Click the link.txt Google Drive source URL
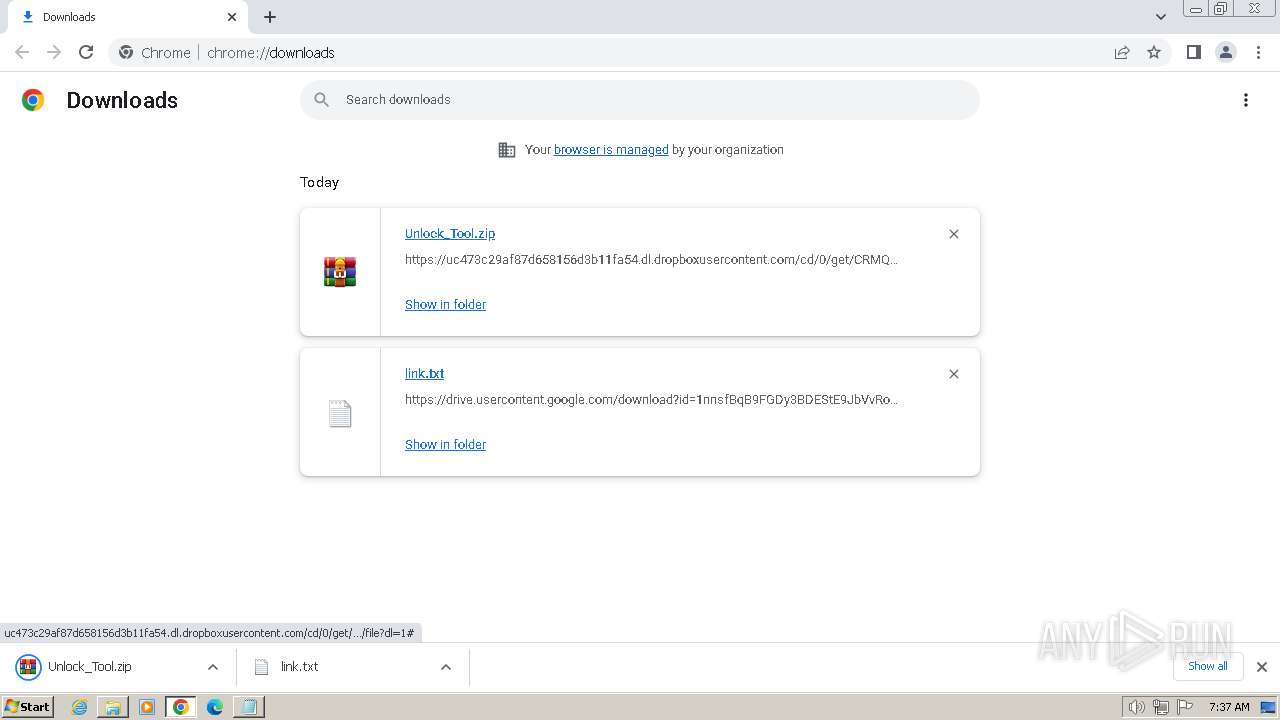This screenshot has width=1280, height=720. [651, 399]
